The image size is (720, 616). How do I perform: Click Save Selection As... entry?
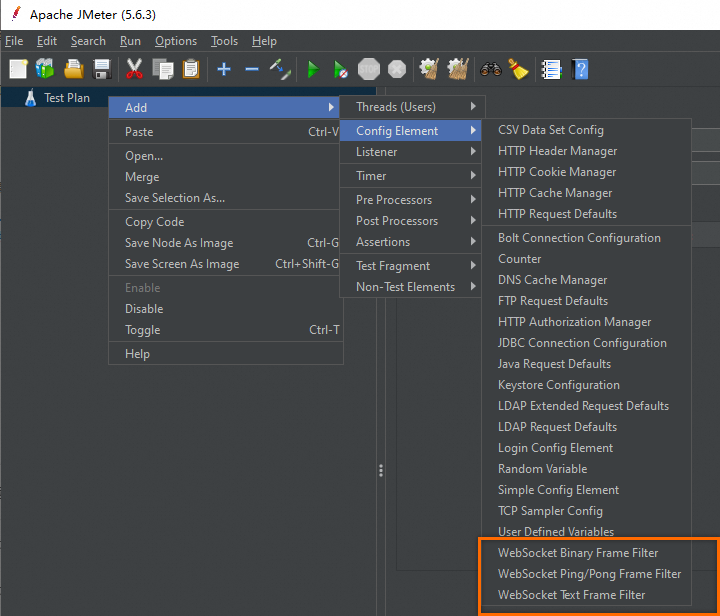(x=175, y=198)
